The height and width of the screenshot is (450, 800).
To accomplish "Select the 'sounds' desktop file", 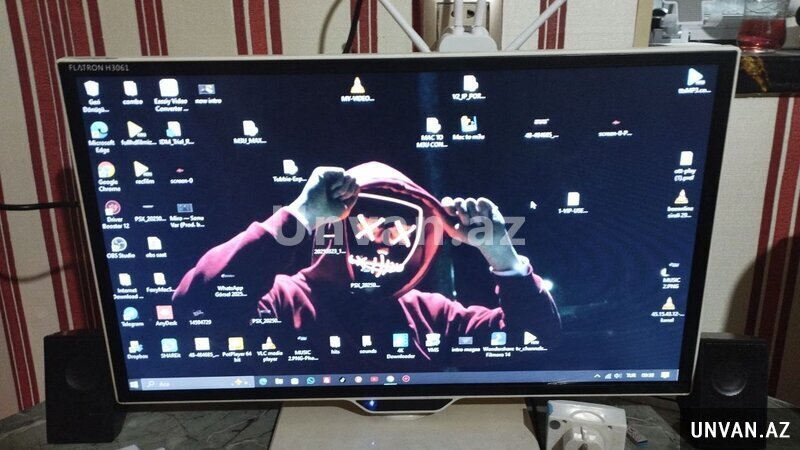I will tap(367, 344).
